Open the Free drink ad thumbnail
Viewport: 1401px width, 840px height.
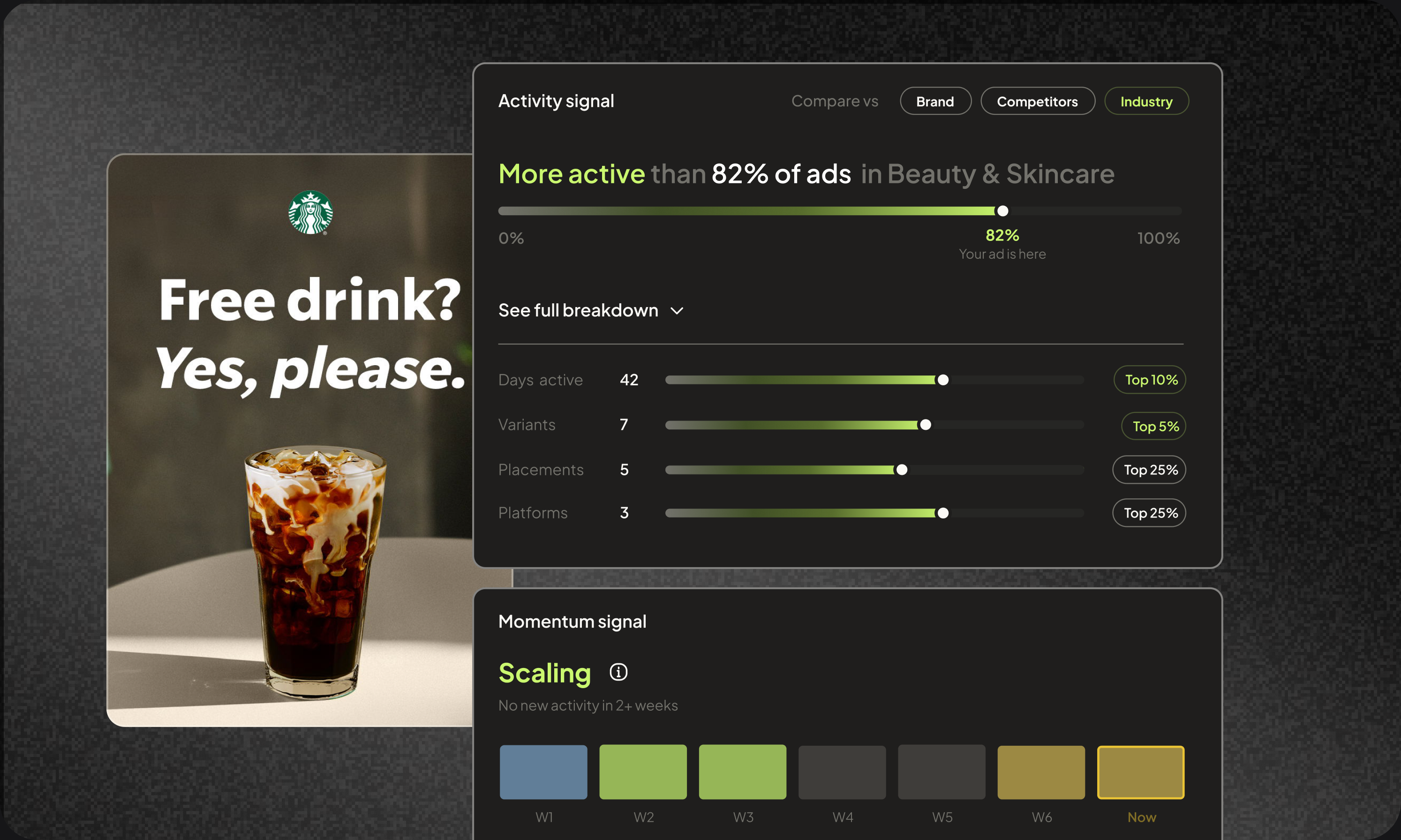(x=290, y=440)
